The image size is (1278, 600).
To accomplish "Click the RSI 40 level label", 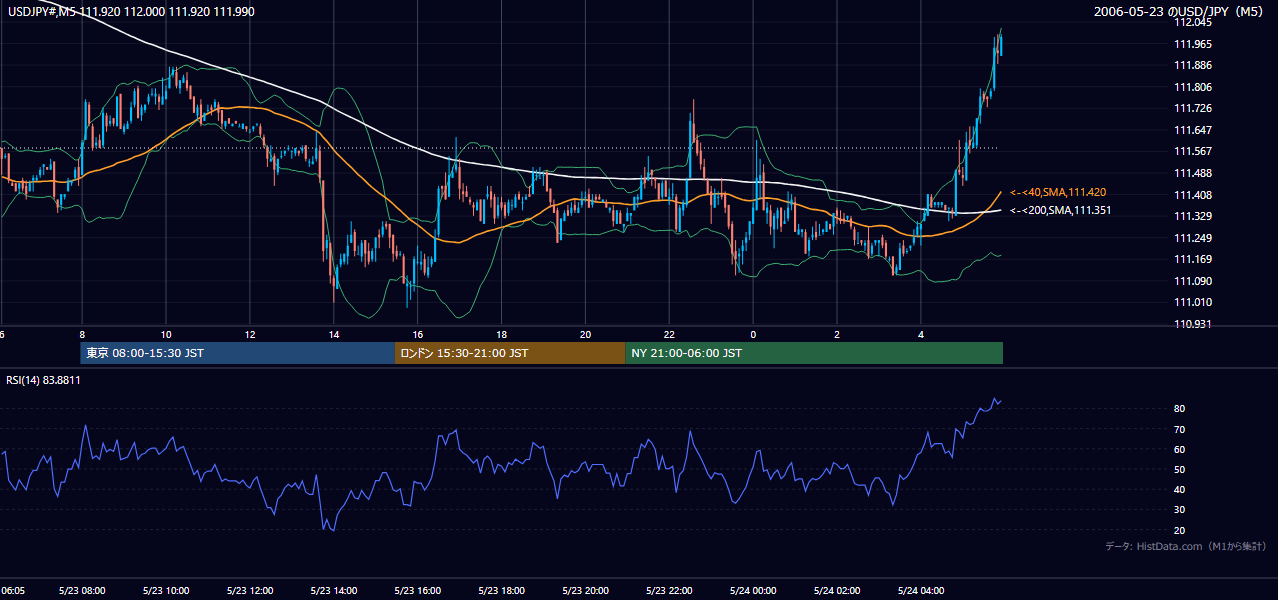I will [x=1179, y=489].
